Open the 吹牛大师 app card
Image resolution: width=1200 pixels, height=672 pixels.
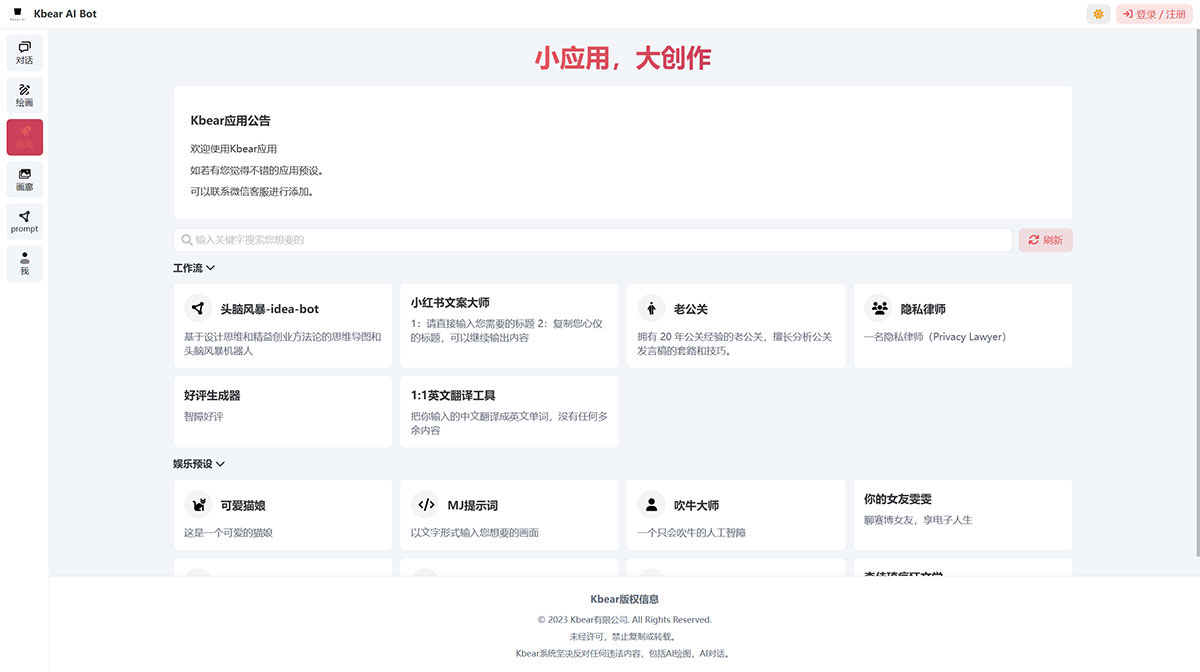click(736, 514)
